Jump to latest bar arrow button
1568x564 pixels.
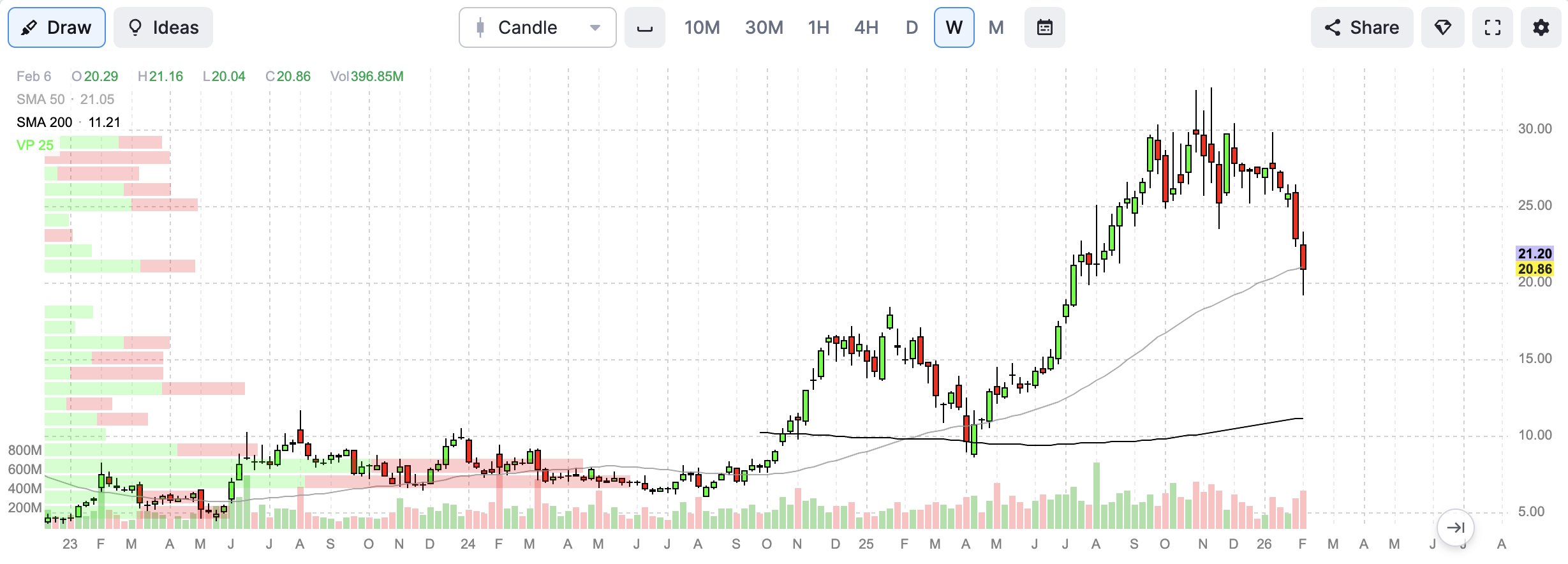1456,528
